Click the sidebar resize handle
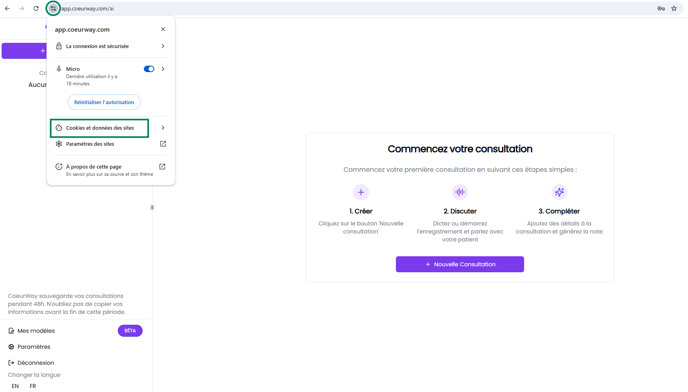 pos(152,207)
